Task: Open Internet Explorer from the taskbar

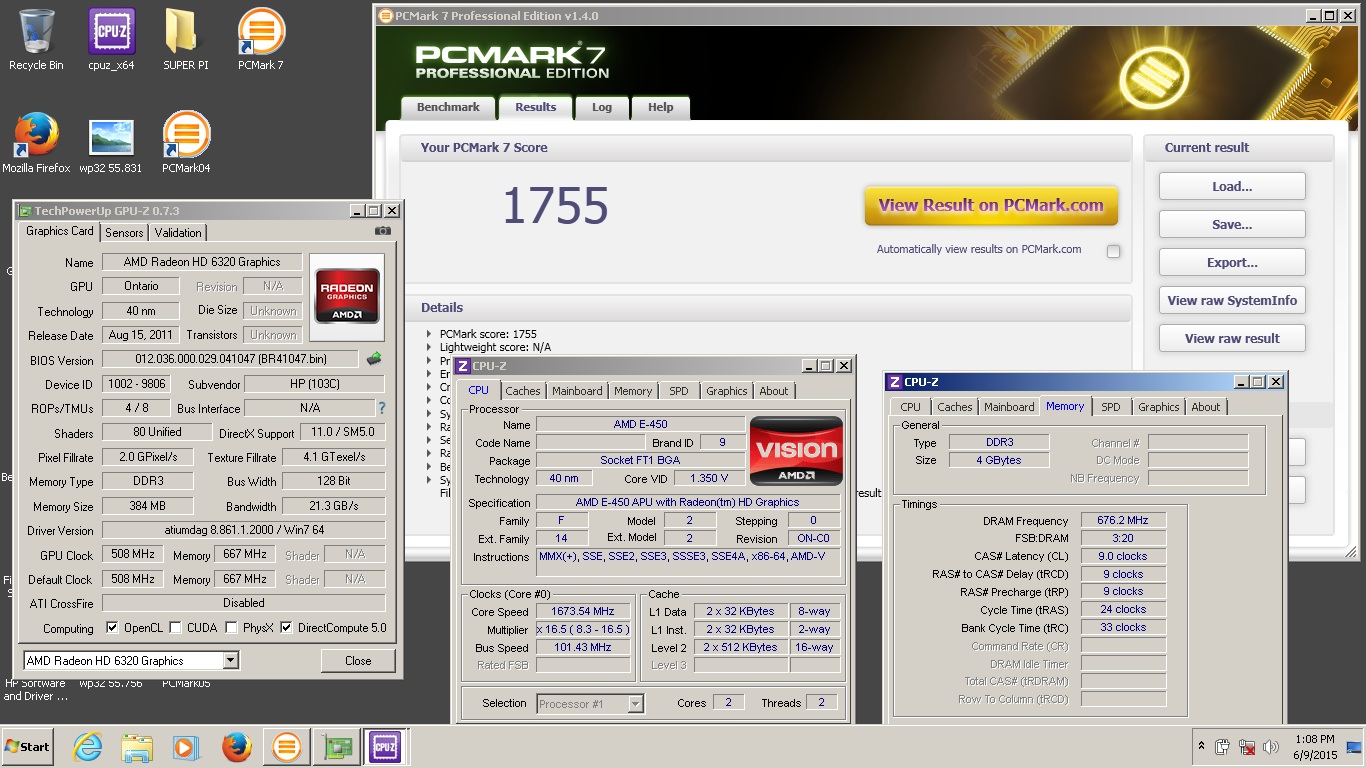Action: point(88,747)
